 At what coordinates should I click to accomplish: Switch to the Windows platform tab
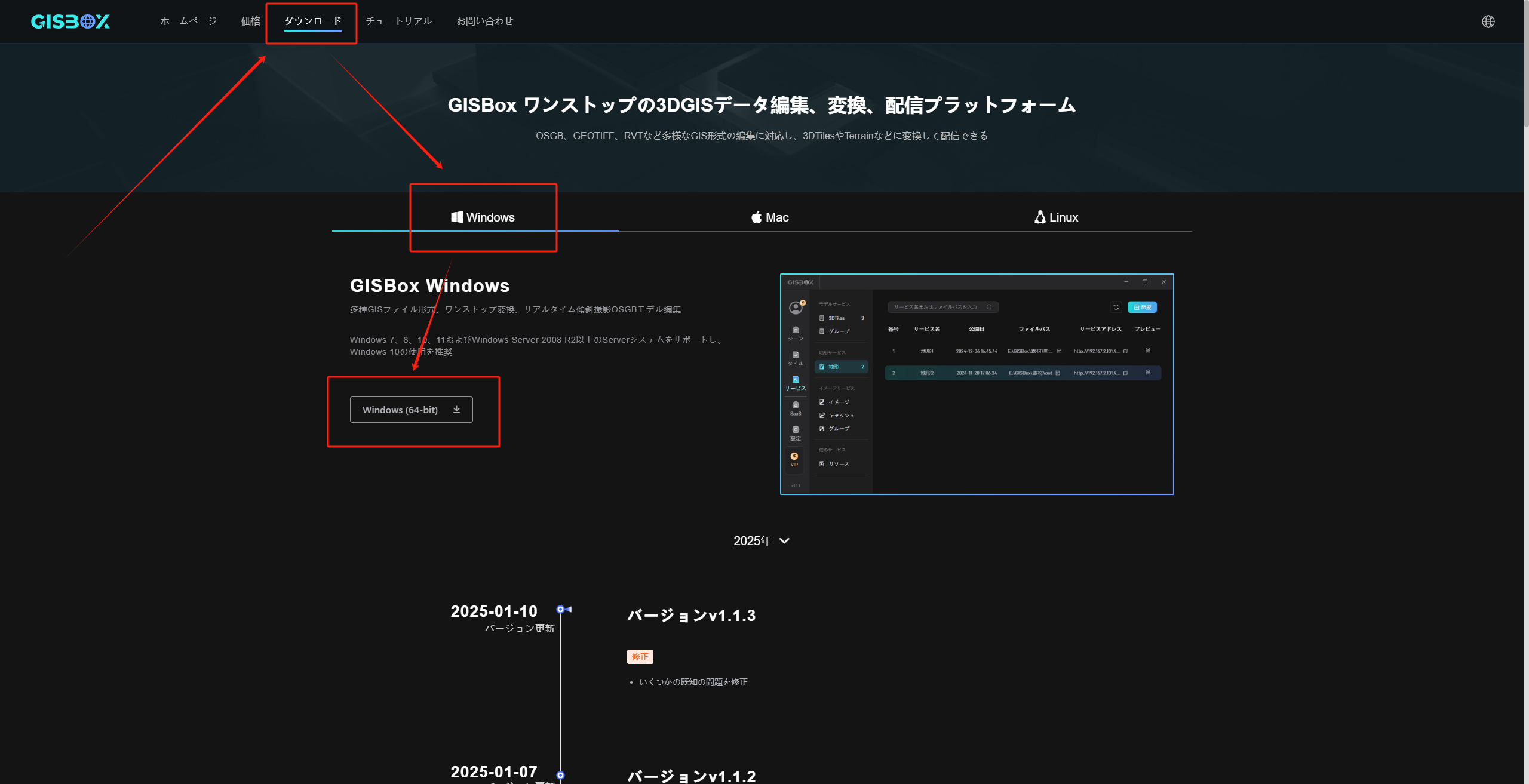pos(483,217)
